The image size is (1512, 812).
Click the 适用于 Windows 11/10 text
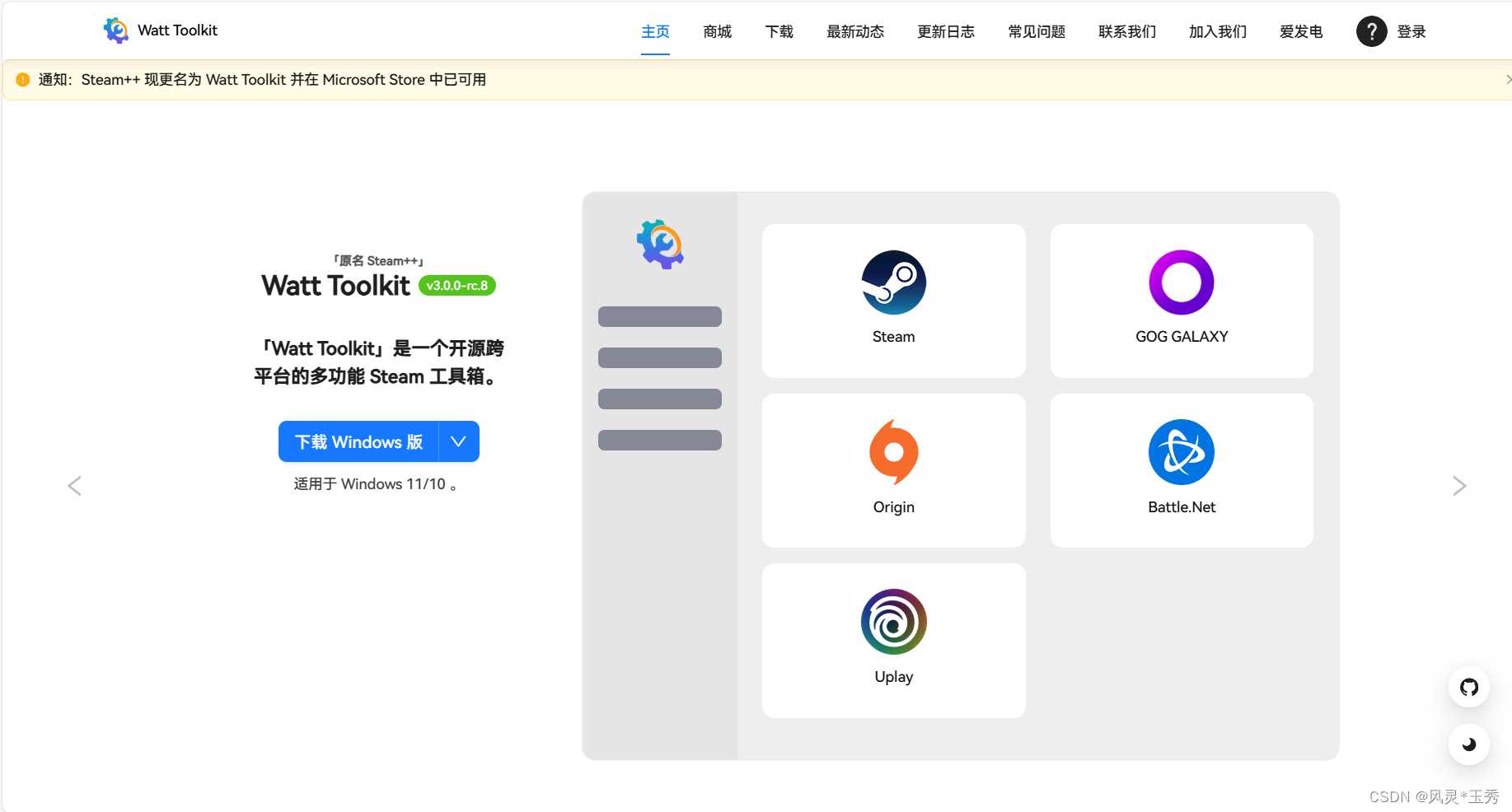pyautogui.click(x=376, y=484)
